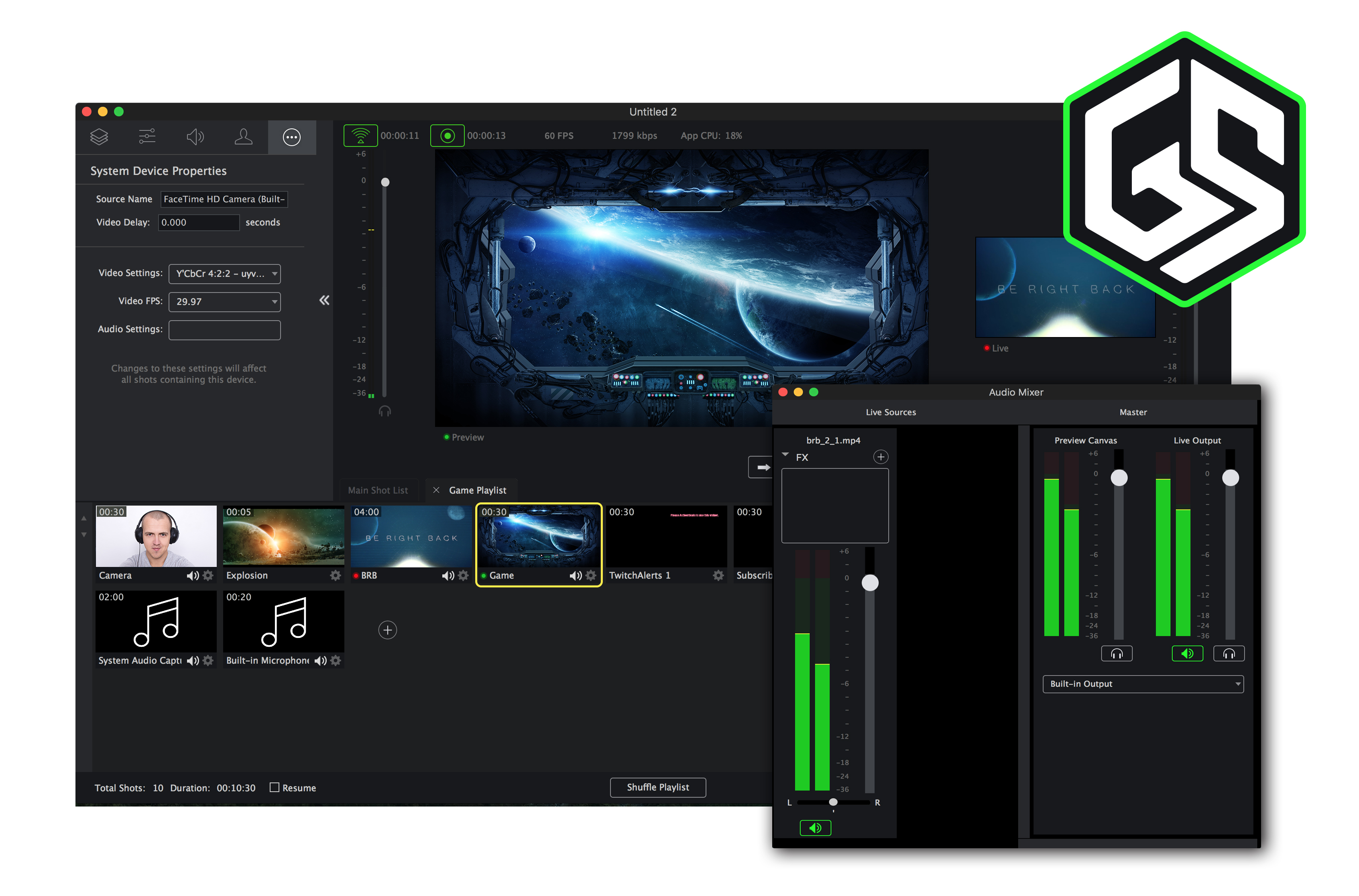Click Live Output fader knob

point(1231,478)
